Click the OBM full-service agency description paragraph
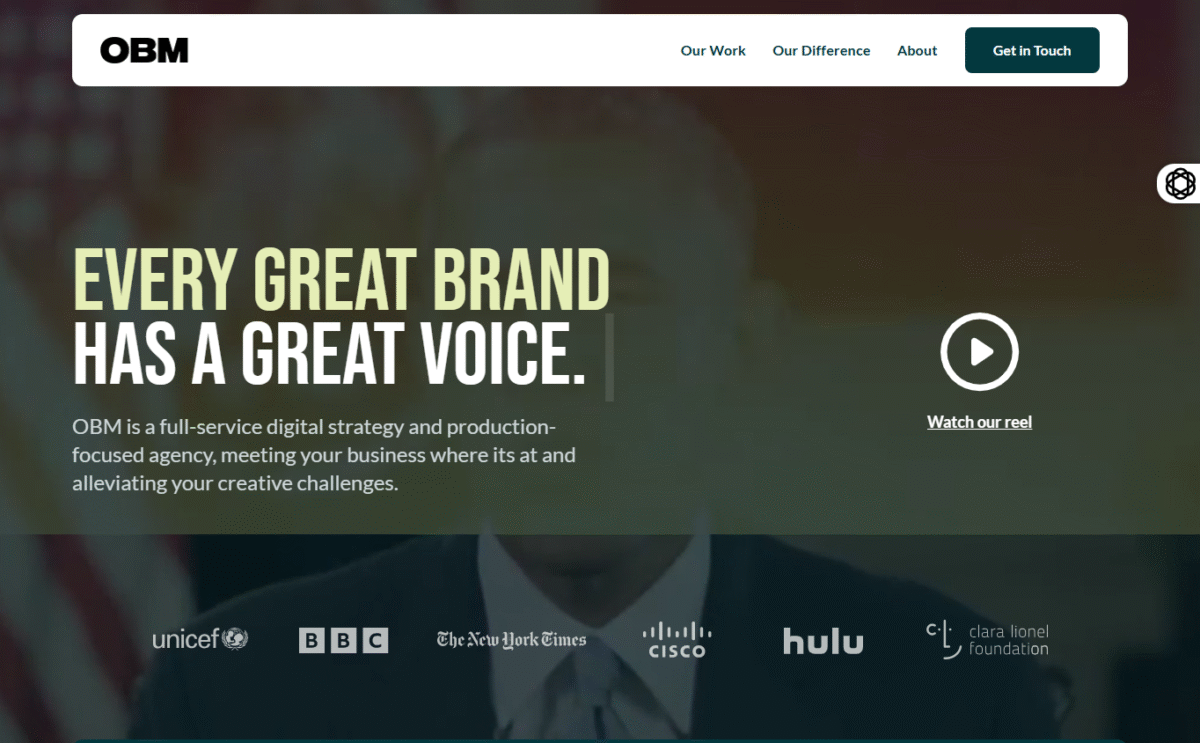This screenshot has height=743, width=1200. [x=324, y=455]
